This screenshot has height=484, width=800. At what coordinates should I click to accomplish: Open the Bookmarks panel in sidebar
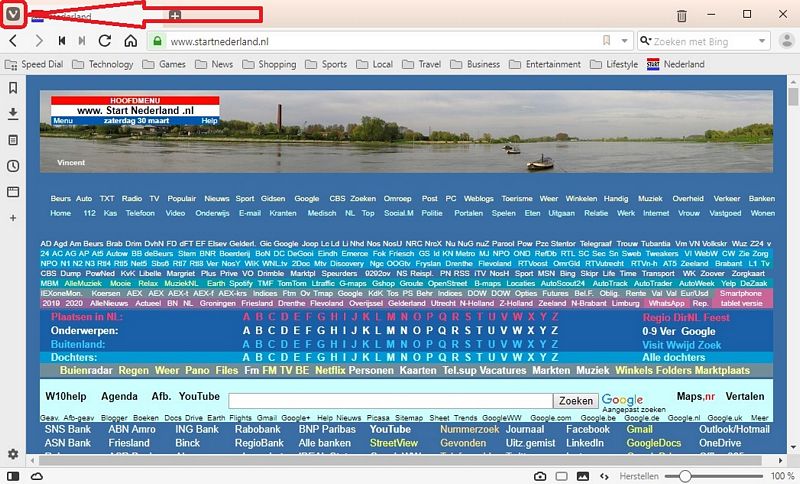13,88
